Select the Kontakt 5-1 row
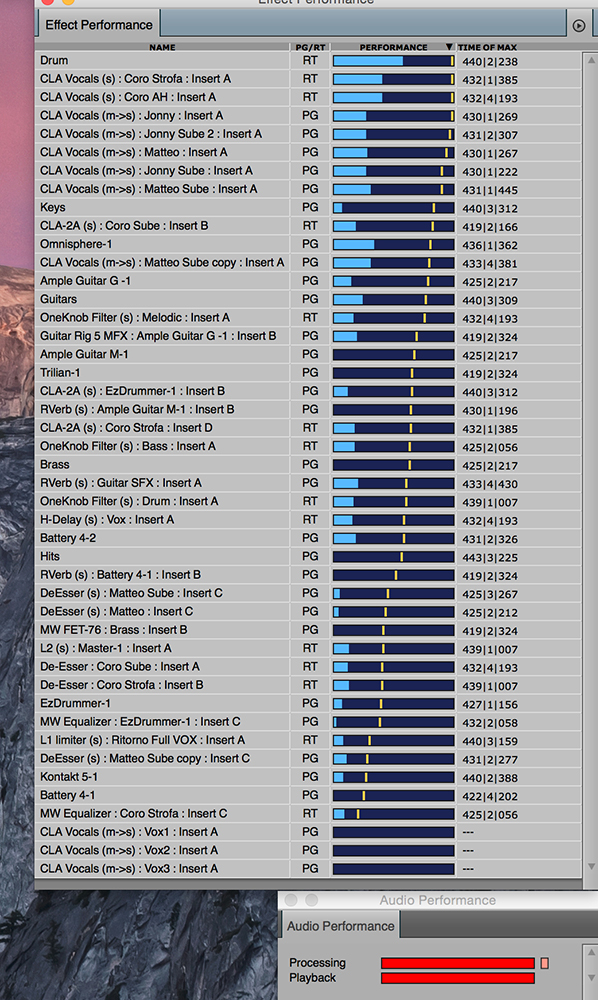598x1000 pixels. (x=69, y=777)
